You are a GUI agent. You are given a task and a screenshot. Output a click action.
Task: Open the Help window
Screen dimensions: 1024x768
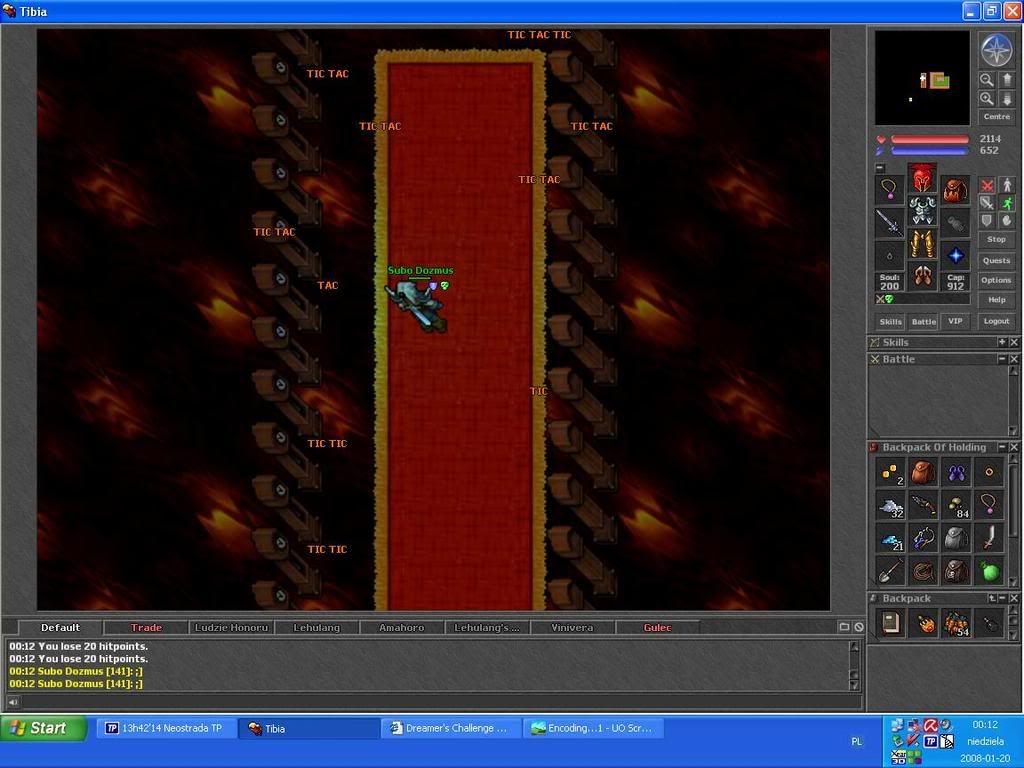pyautogui.click(x=997, y=300)
